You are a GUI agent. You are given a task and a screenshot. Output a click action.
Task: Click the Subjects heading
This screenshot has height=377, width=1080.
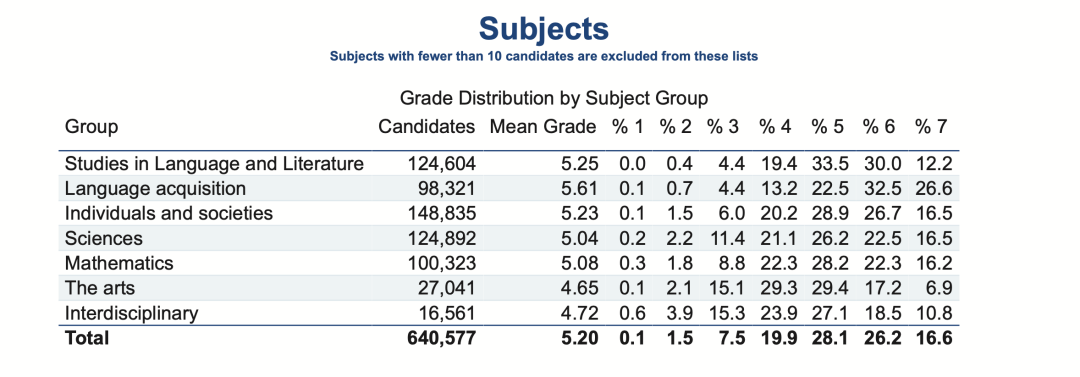click(543, 30)
